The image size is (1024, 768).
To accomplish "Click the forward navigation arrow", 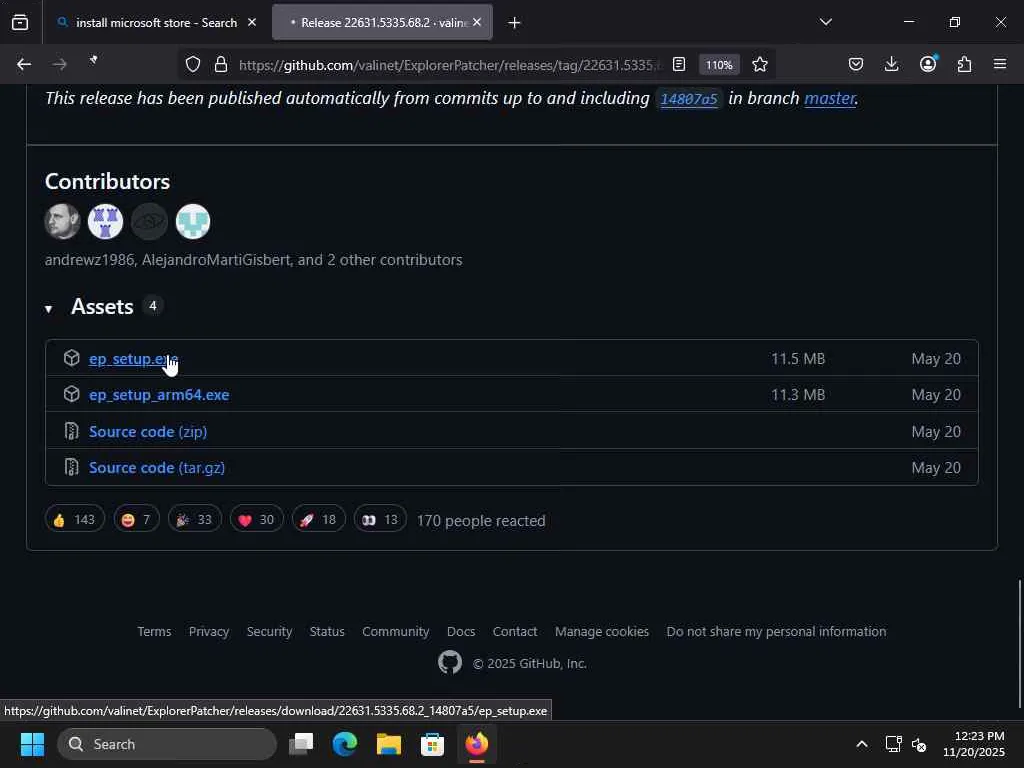I will click(x=60, y=64).
